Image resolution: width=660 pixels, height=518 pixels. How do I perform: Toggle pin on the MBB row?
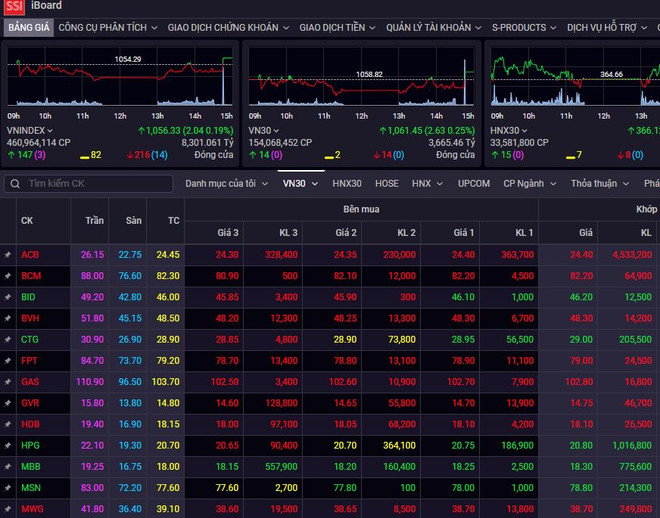(8, 467)
